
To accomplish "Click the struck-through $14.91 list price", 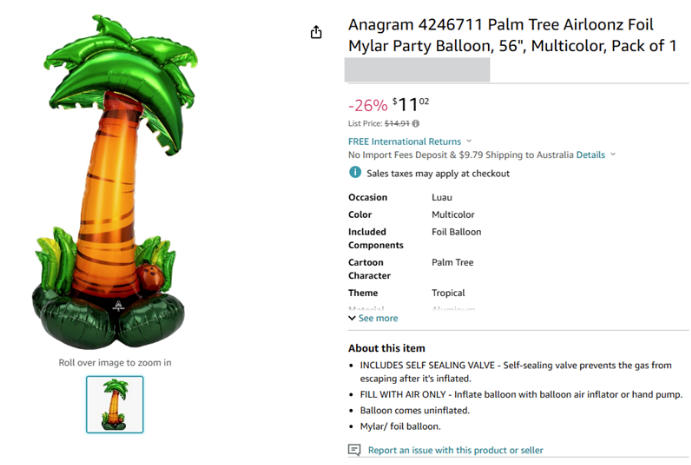I will point(397,123).
